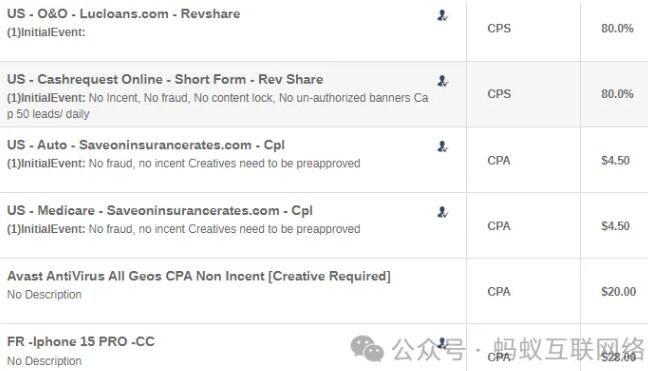Open US - Cashrequest Online Short Form offer
The height and width of the screenshot is (371, 648).
tap(165, 79)
